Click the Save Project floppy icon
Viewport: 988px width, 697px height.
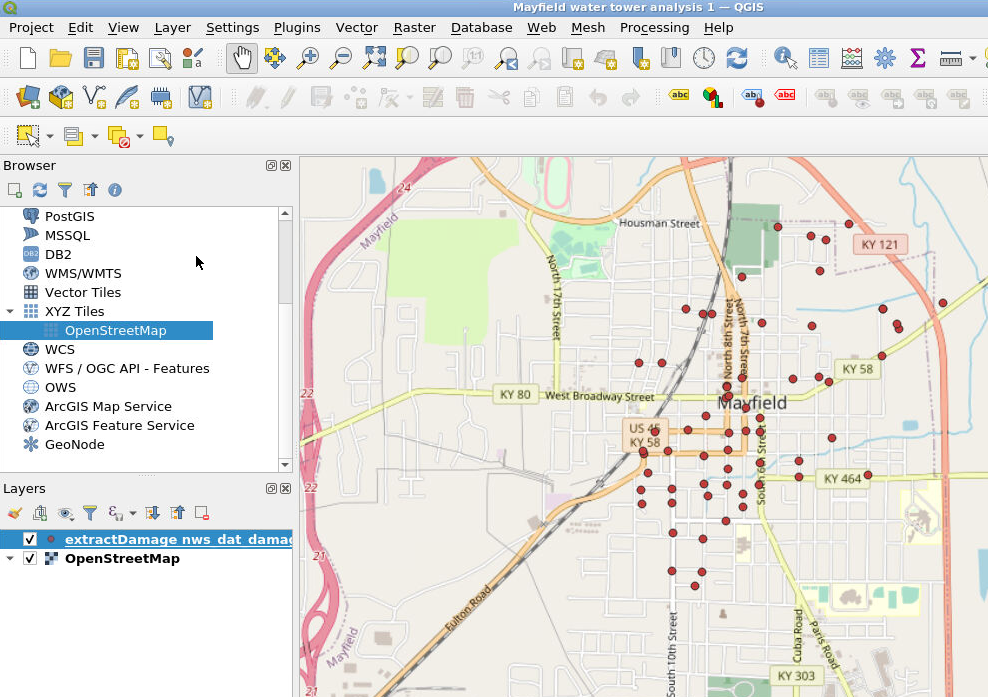point(93,58)
